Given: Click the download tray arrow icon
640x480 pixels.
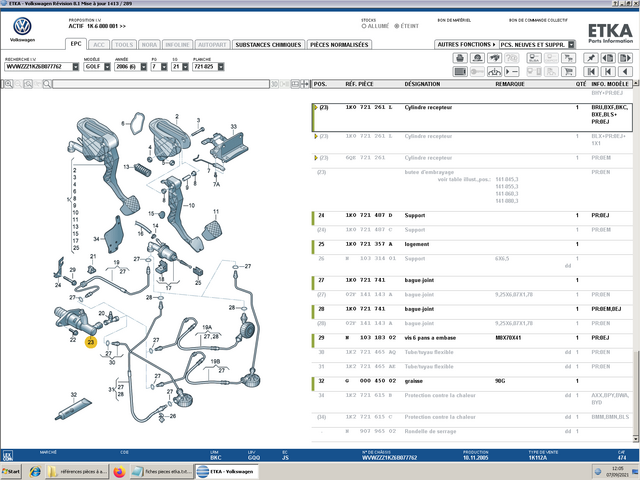Looking at the screenshot, I should pyautogui.click(x=494, y=72).
